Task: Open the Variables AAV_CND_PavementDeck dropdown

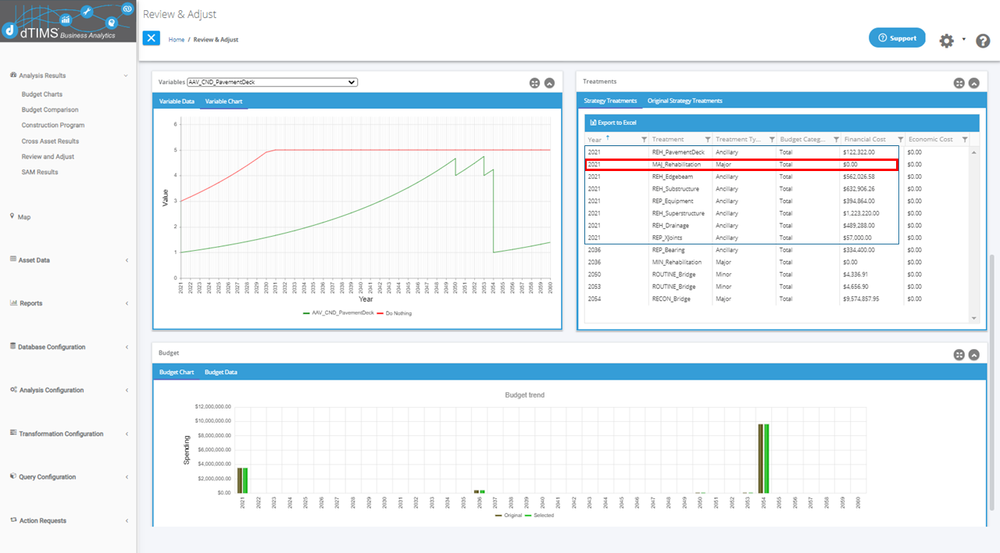Action: tap(272, 82)
